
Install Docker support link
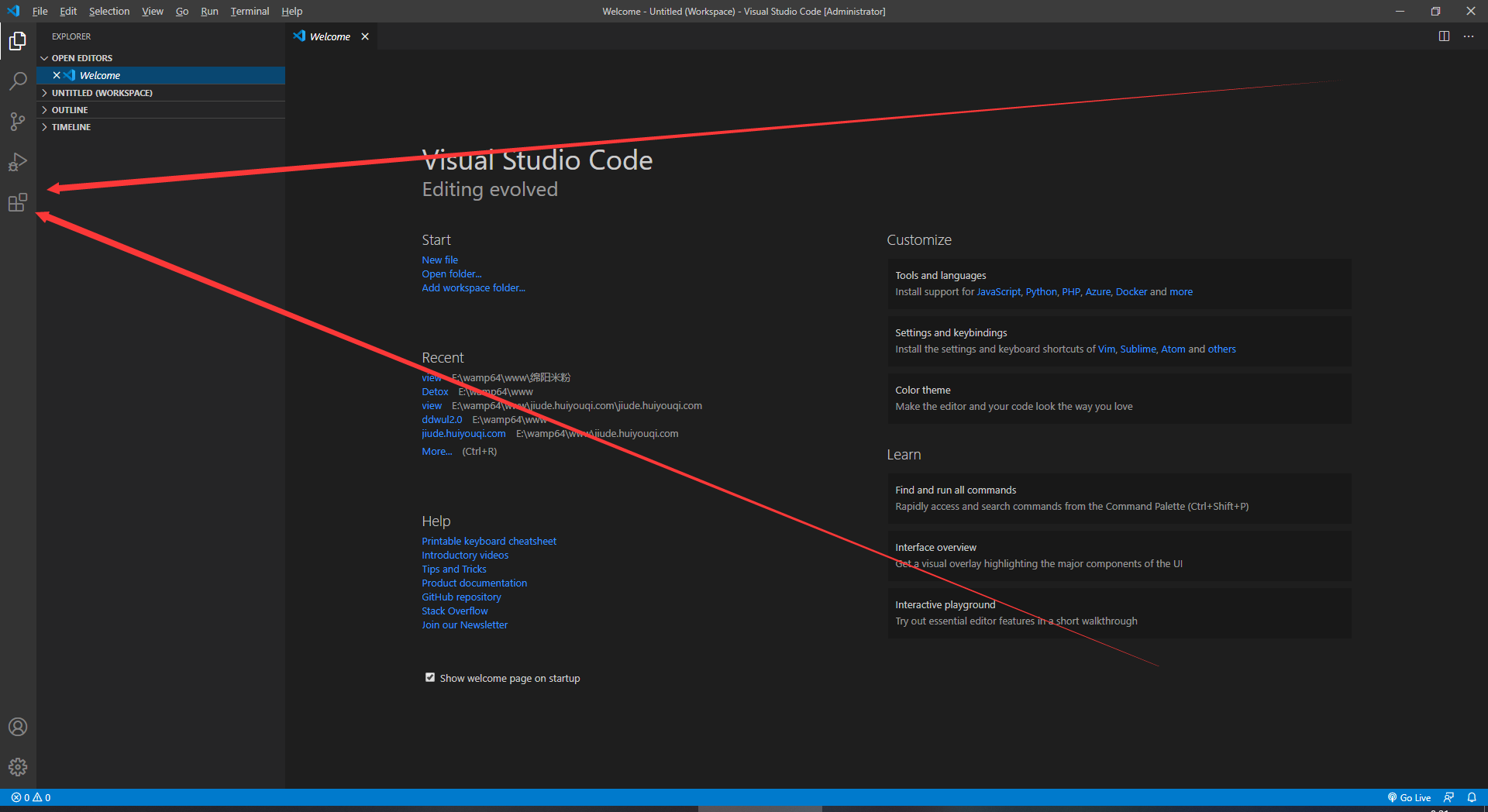point(1131,291)
